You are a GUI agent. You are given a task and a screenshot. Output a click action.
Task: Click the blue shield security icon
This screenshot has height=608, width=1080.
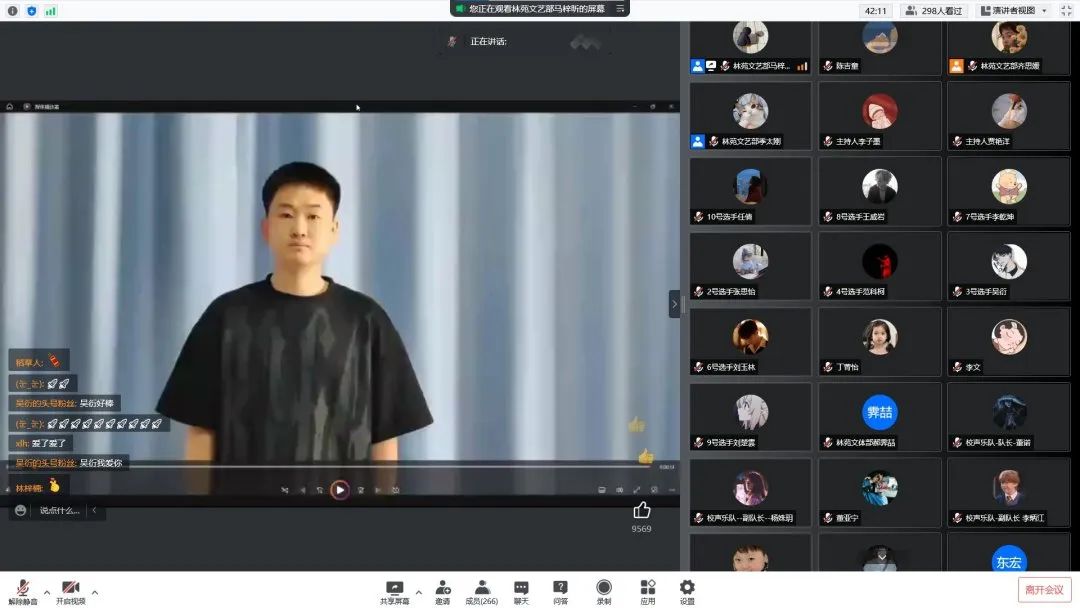pyautogui.click(x=32, y=11)
